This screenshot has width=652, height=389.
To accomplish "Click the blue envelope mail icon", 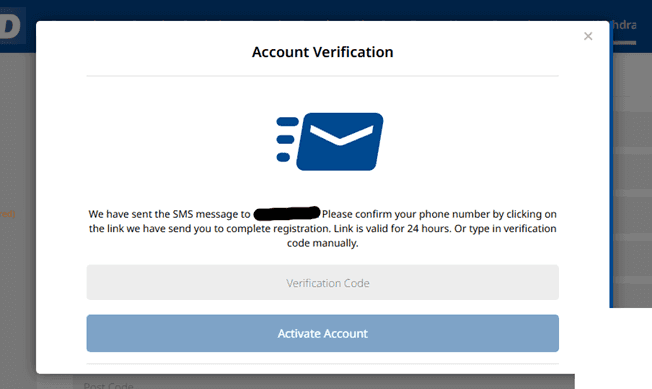I will click(x=340, y=141).
